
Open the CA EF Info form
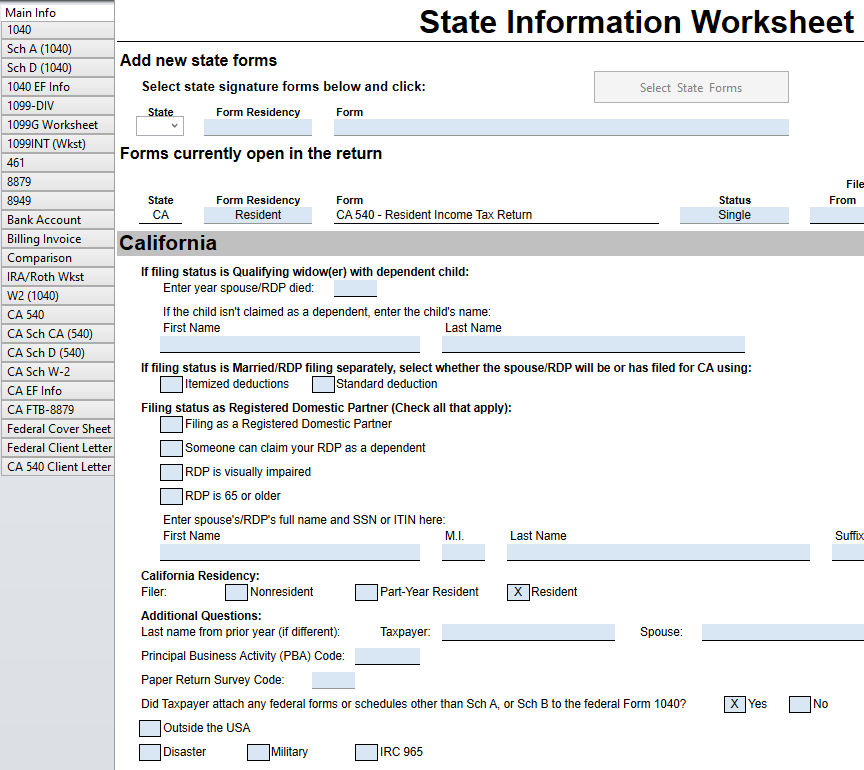57,391
